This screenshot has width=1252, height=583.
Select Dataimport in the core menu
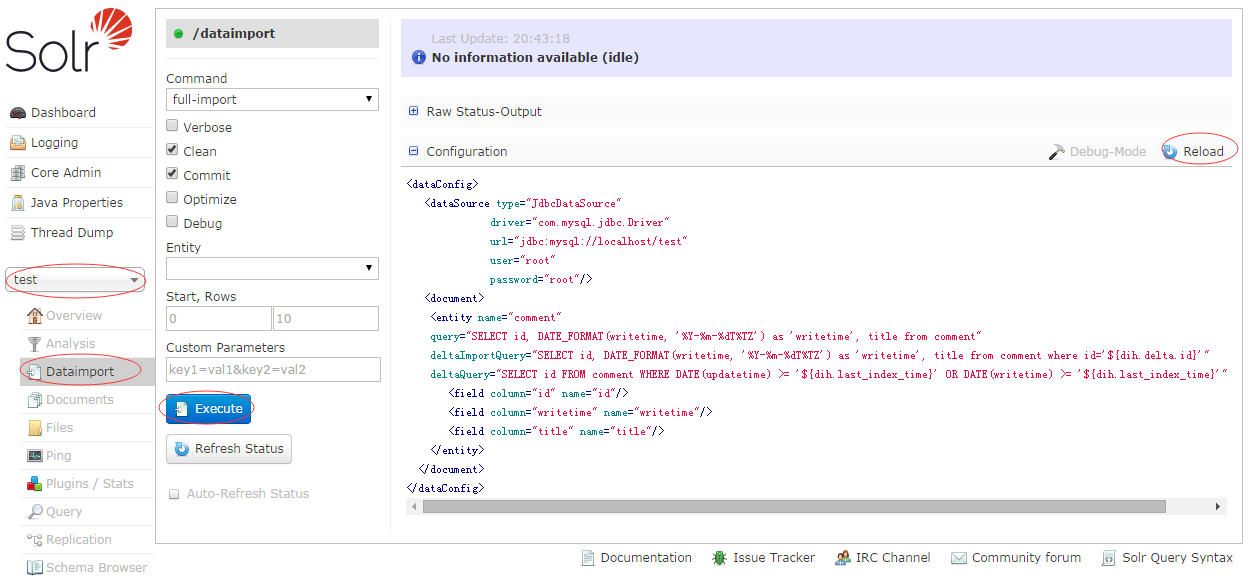[80, 372]
